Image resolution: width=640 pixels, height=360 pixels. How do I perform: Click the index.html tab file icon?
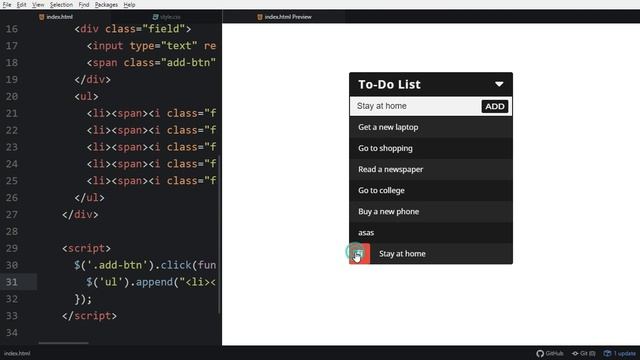(x=41, y=17)
